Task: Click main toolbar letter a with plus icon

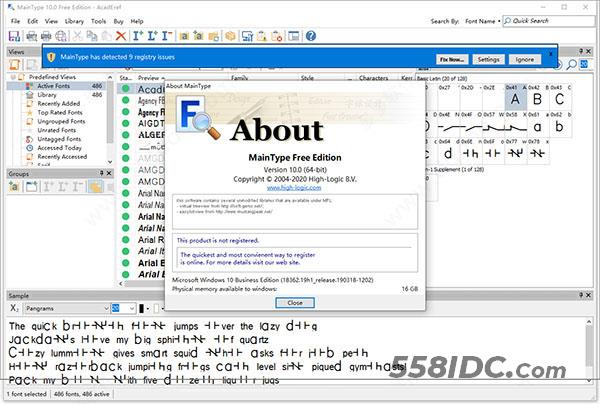Action: click(198, 36)
